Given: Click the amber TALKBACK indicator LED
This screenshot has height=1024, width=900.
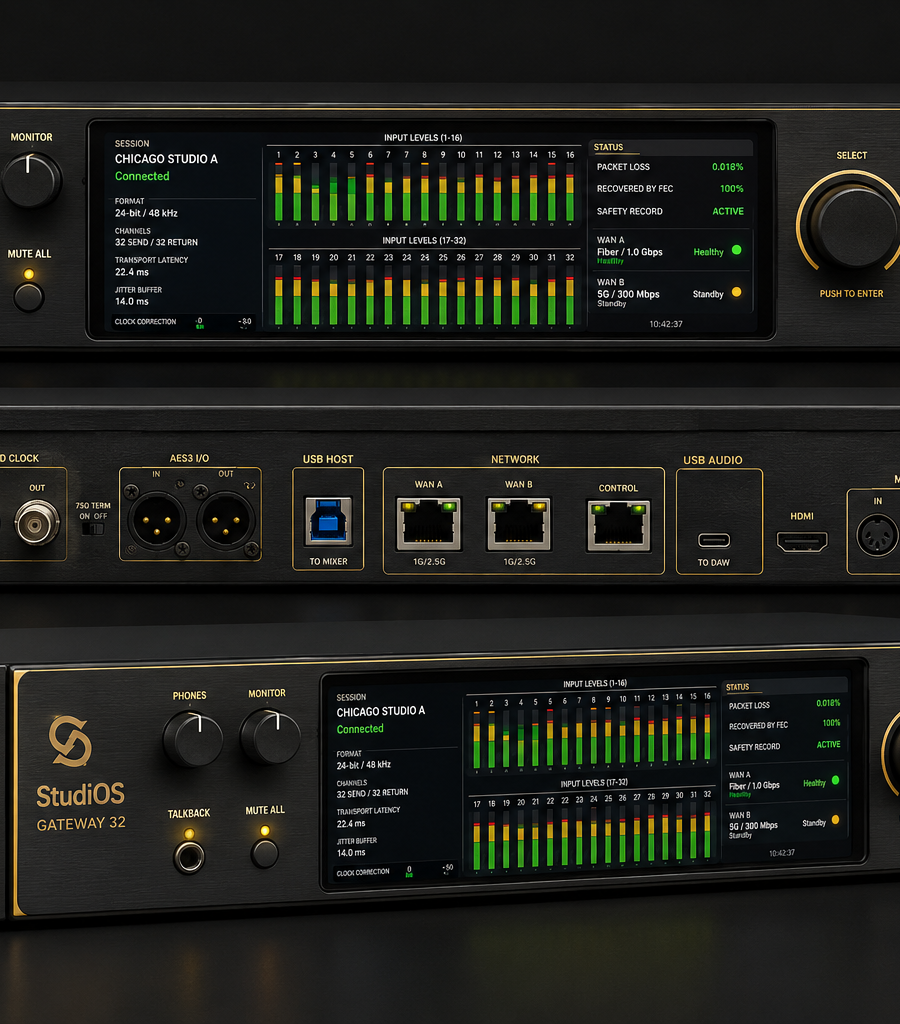Looking at the screenshot, I should (x=189, y=833).
